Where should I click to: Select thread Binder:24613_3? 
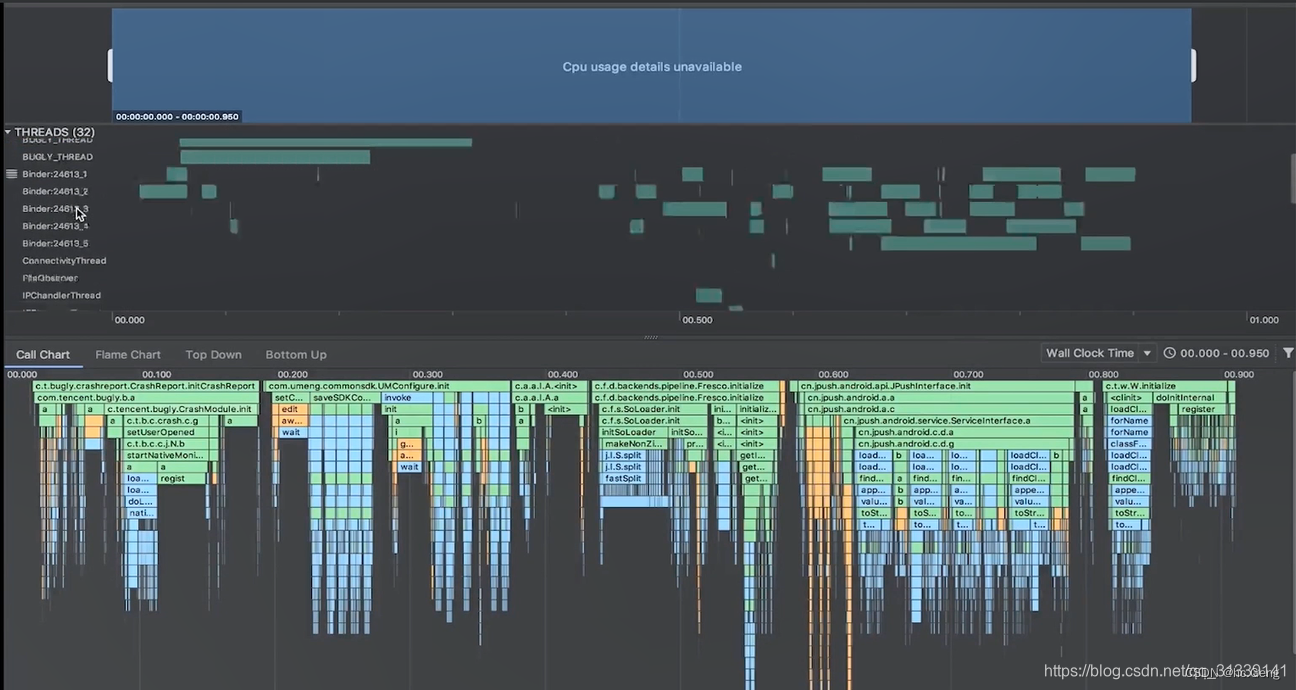pos(55,209)
